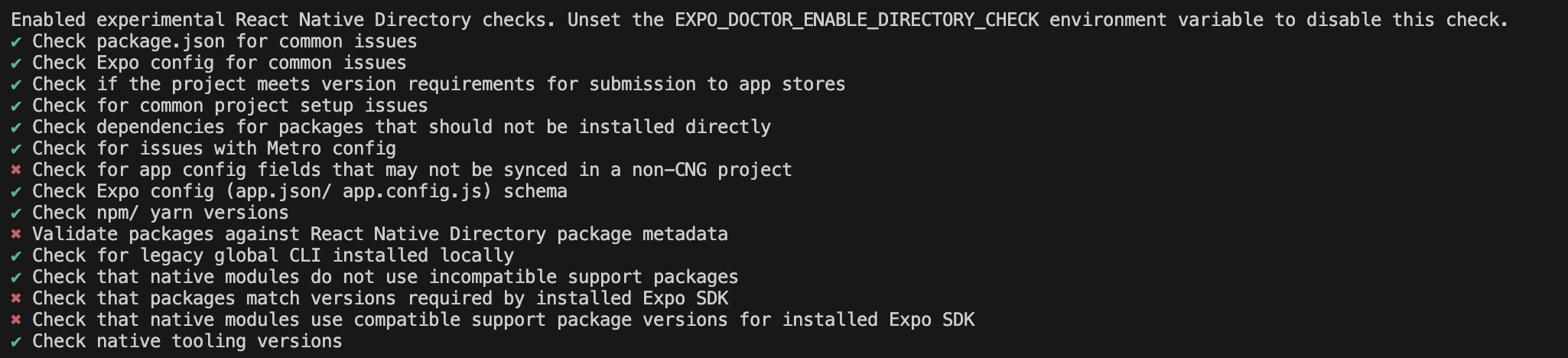Image resolution: width=1568 pixels, height=358 pixels.
Task: Click the green checkmark beside Expo config common issues
Action: point(16,63)
